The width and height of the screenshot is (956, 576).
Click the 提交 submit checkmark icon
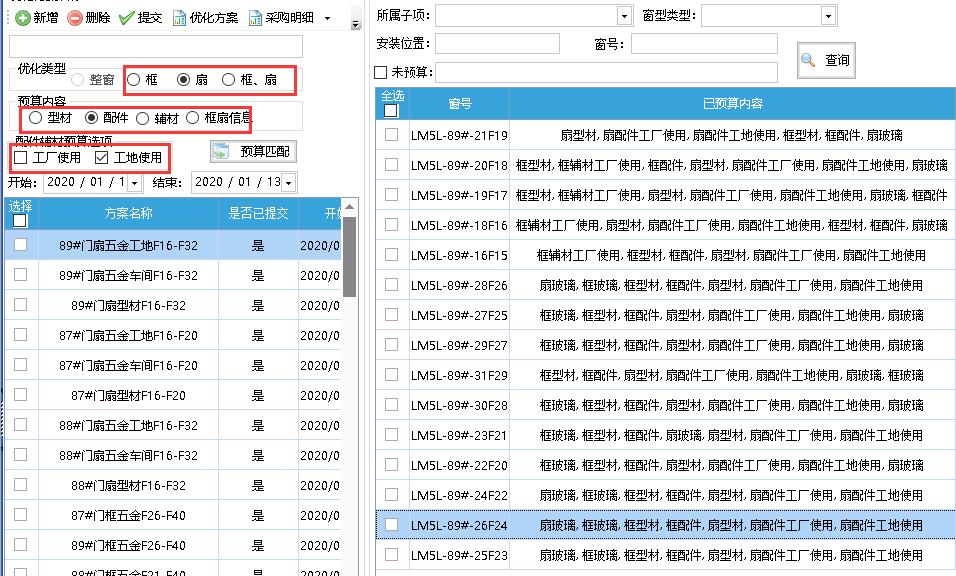pyautogui.click(x=126, y=18)
